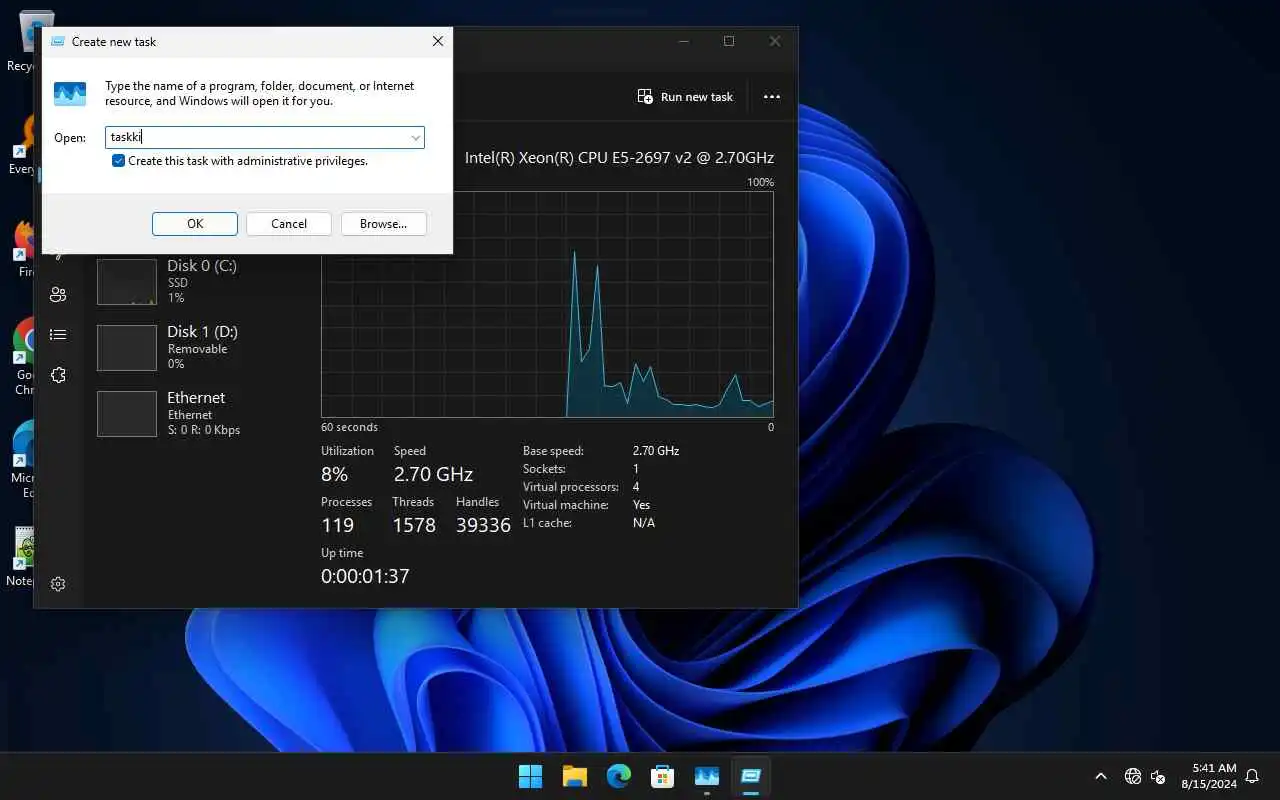The image size is (1280, 800).
Task: Confirm with the OK button
Action: point(195,224)
